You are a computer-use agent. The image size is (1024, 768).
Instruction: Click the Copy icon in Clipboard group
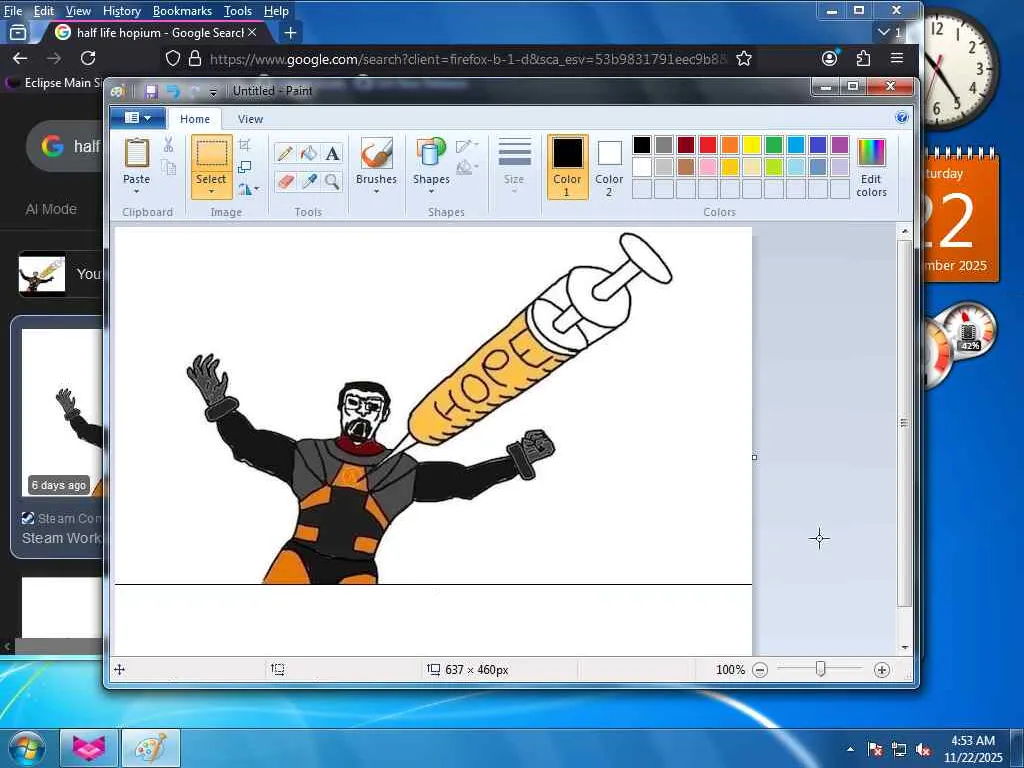pyautogui.click(x=168, y=167)
